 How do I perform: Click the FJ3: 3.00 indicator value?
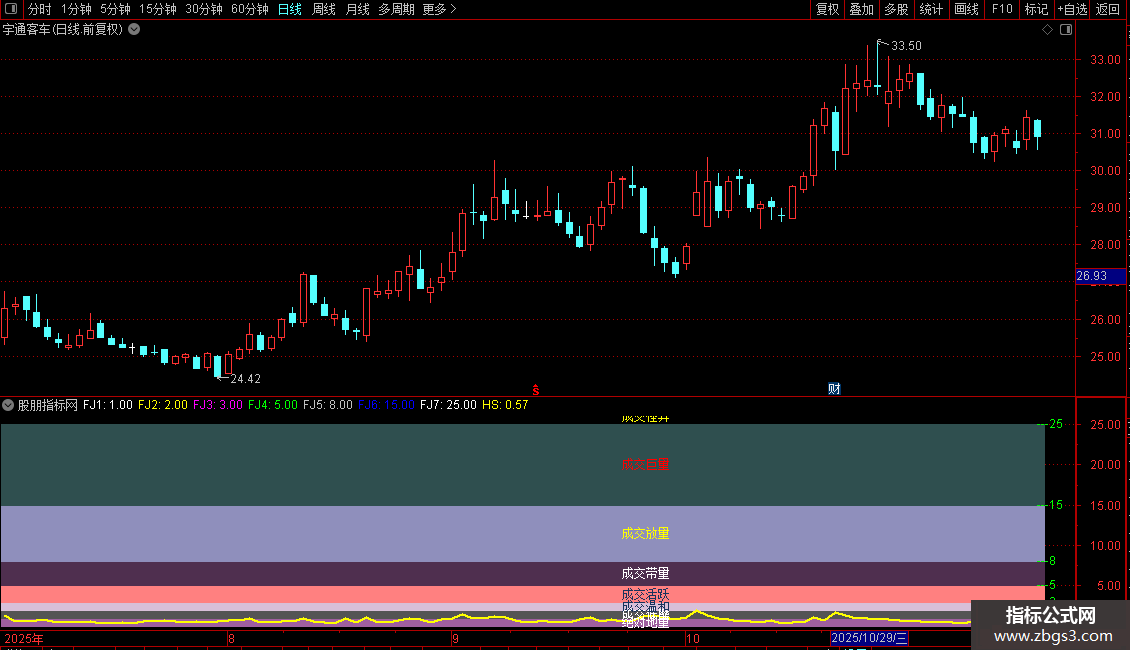(218, 405)
